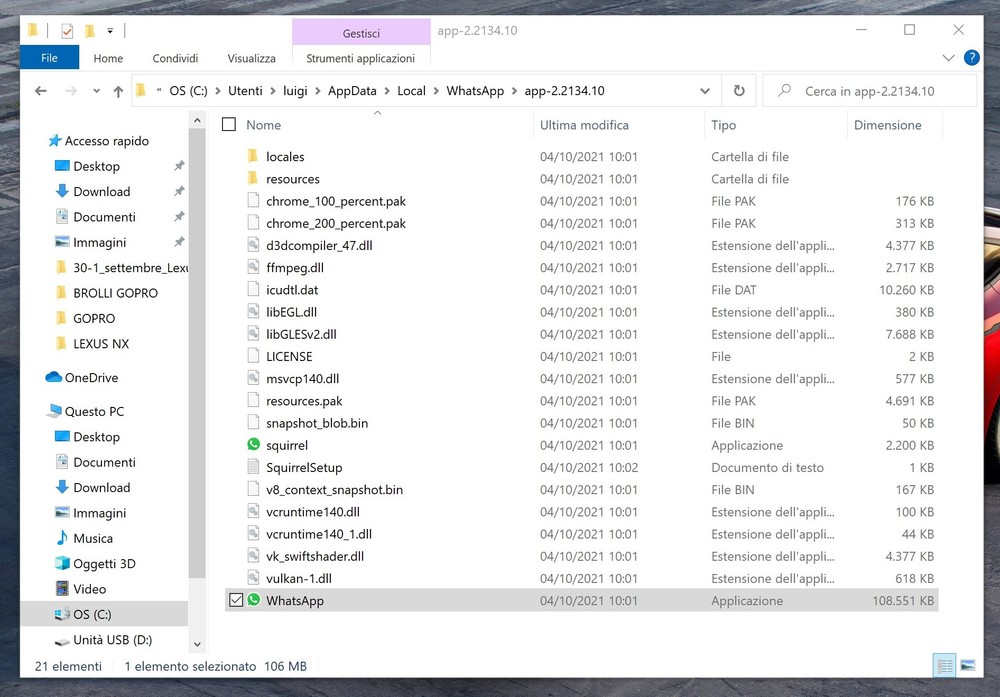
Task: Refresh the folder view
Action: point(739,91)
